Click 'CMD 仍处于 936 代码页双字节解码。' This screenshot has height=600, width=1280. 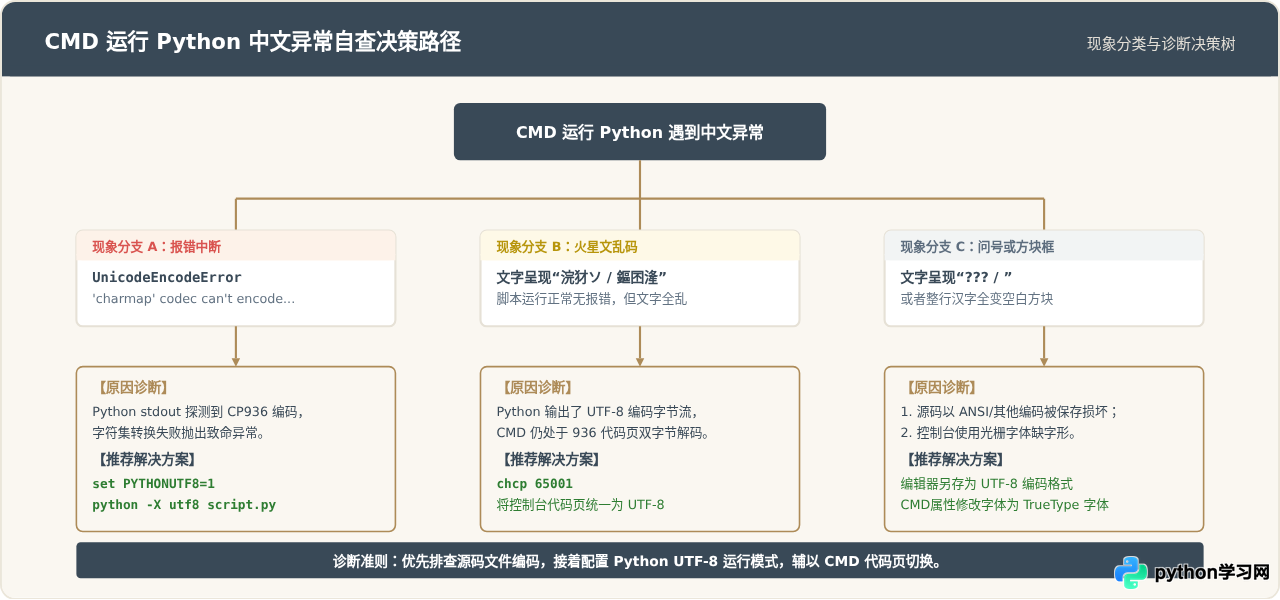pyautogui.click(x=603, y=433)
